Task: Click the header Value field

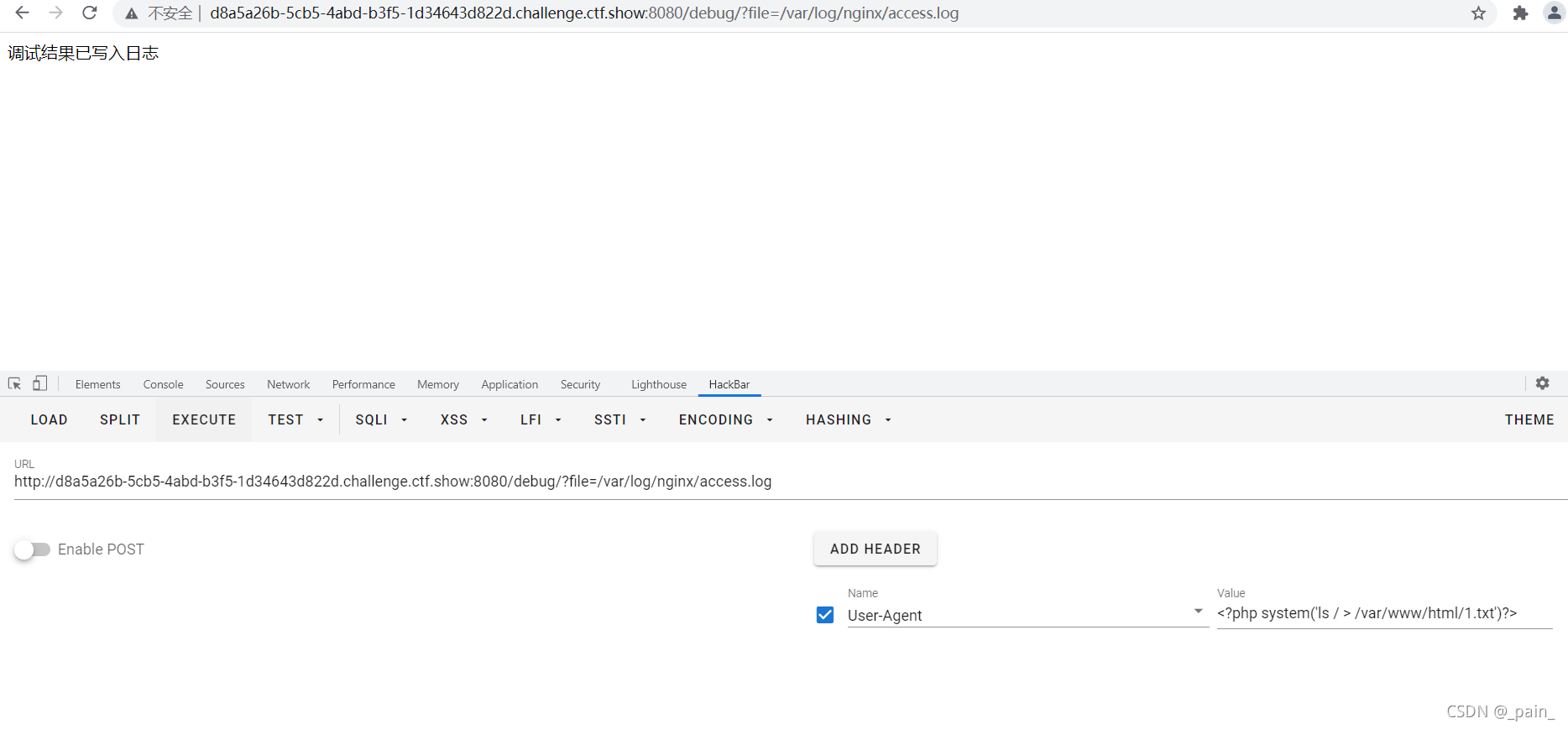Action: [x=1384, y=613]
